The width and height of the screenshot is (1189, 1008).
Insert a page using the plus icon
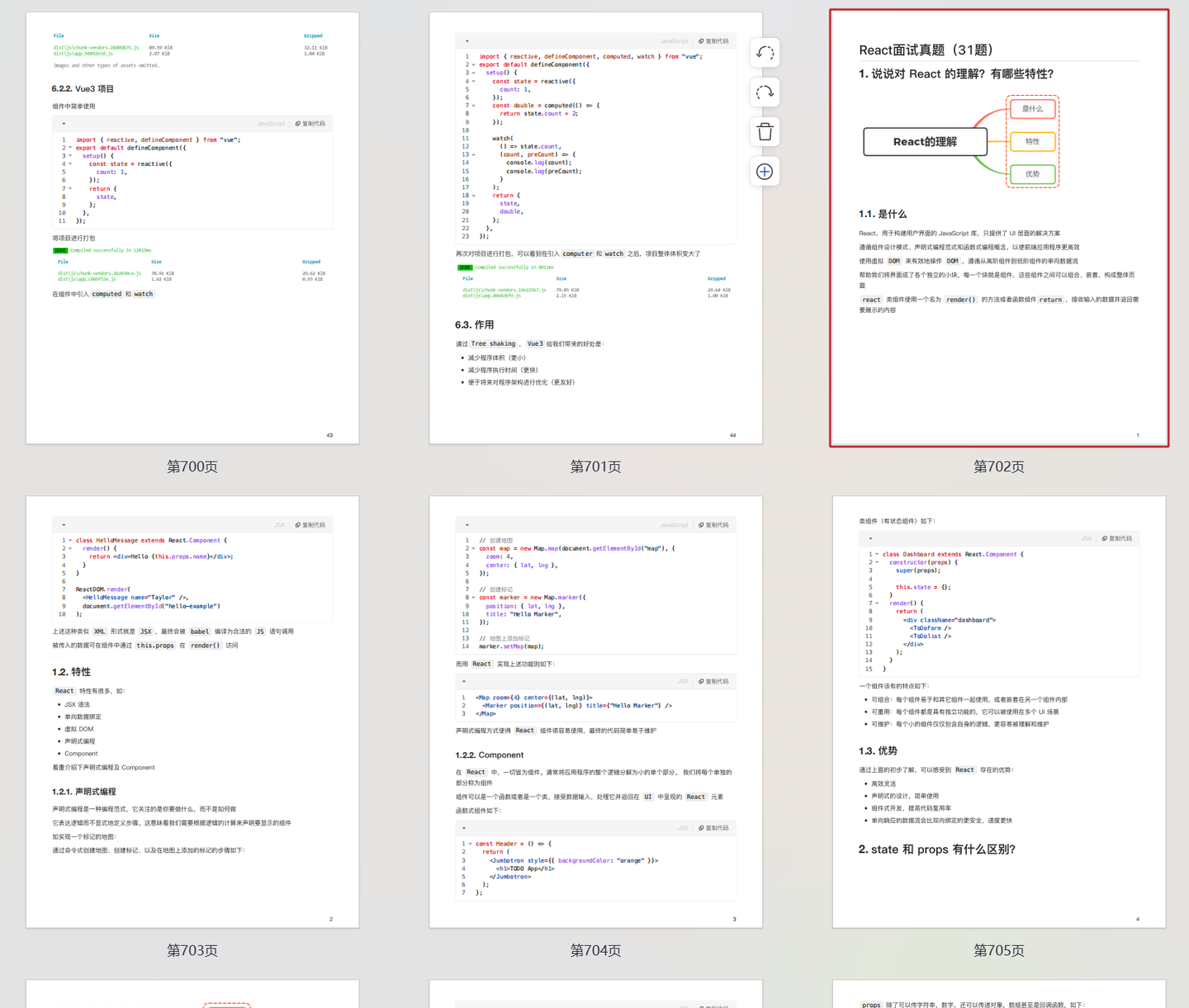click(x=765, y=172)
